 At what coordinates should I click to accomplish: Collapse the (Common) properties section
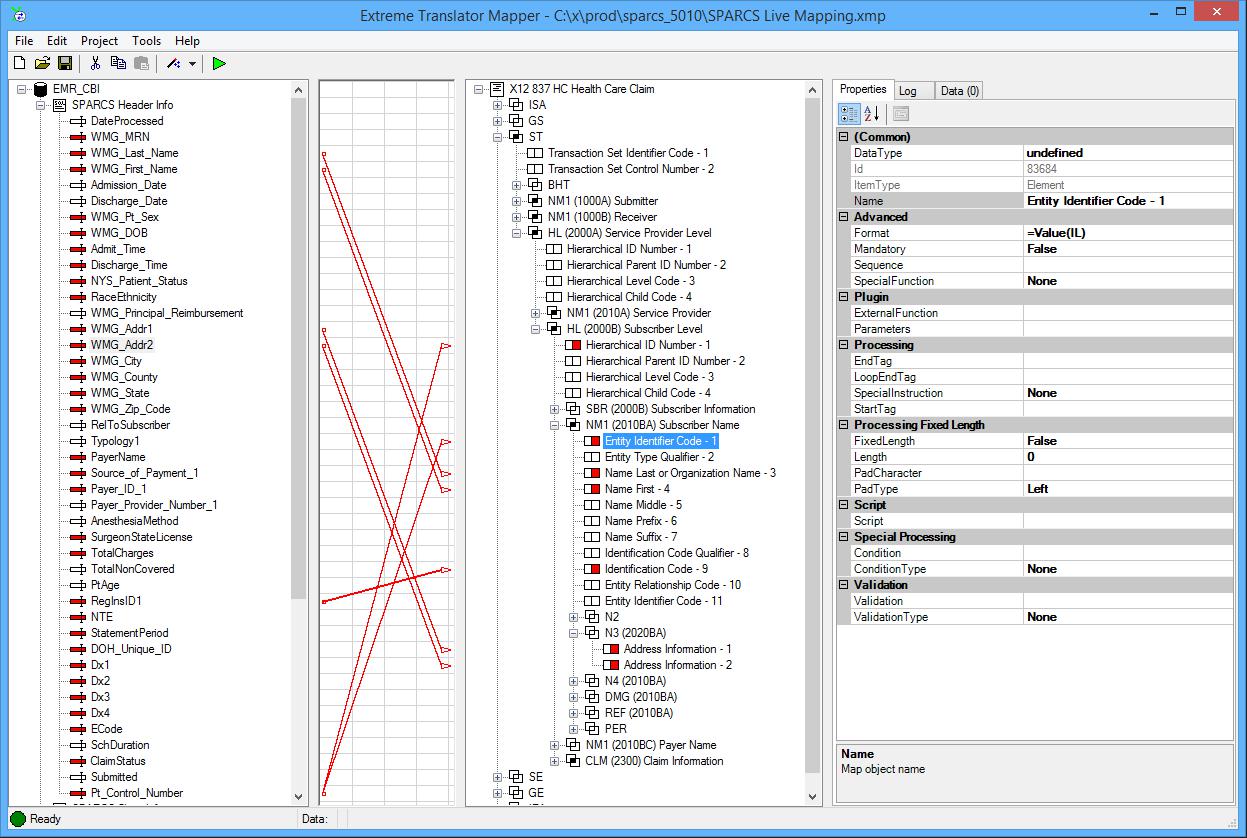point(844,137)
